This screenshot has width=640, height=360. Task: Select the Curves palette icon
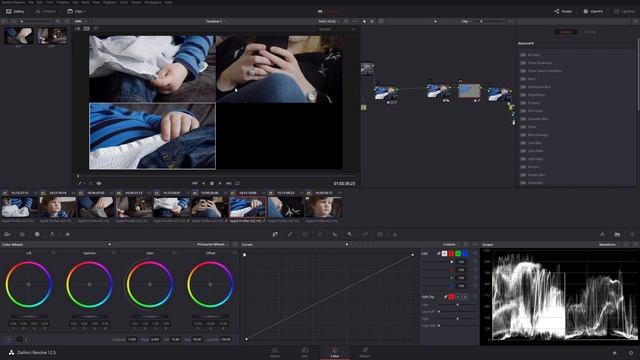(275, 234)
